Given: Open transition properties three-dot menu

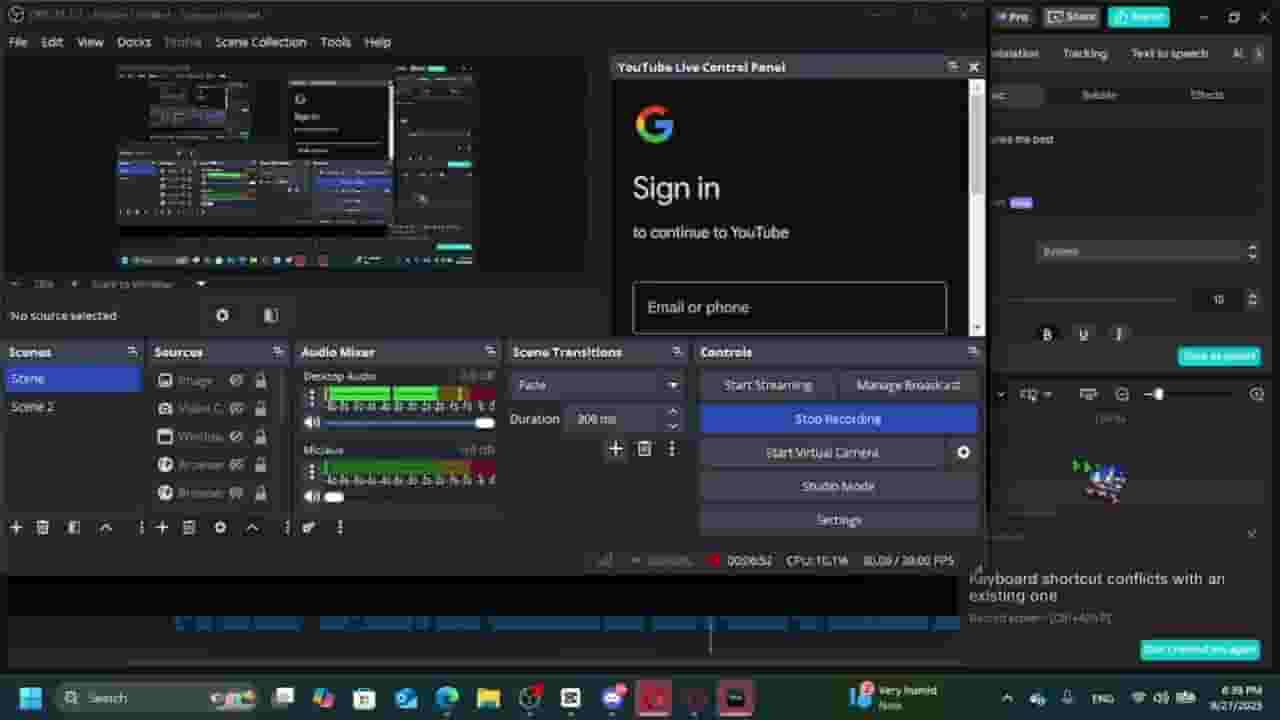Looking at the screenshot, I should (672, 449).
